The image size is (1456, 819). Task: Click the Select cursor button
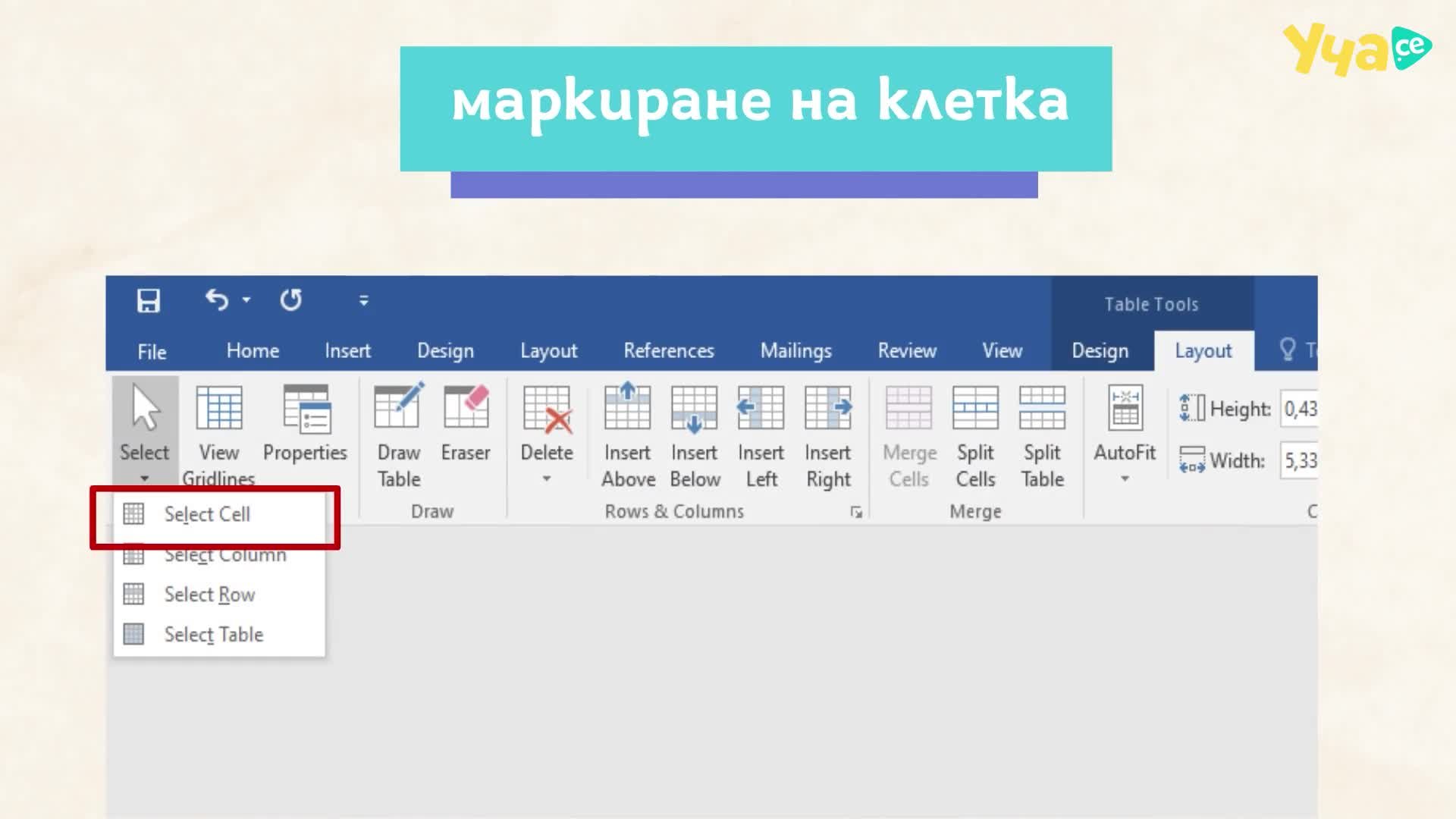coord(145,432)
